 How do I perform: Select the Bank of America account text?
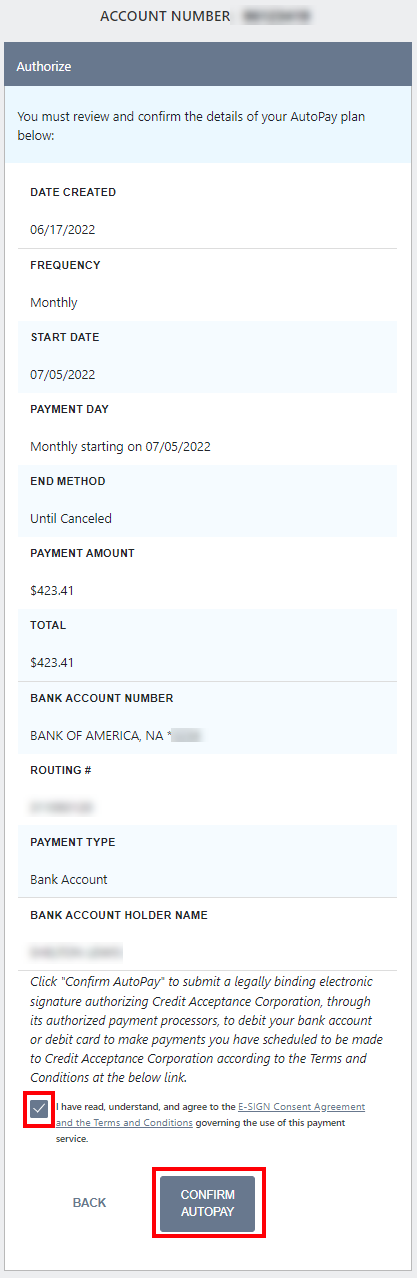pyautogui.click(x=116, y=735)
